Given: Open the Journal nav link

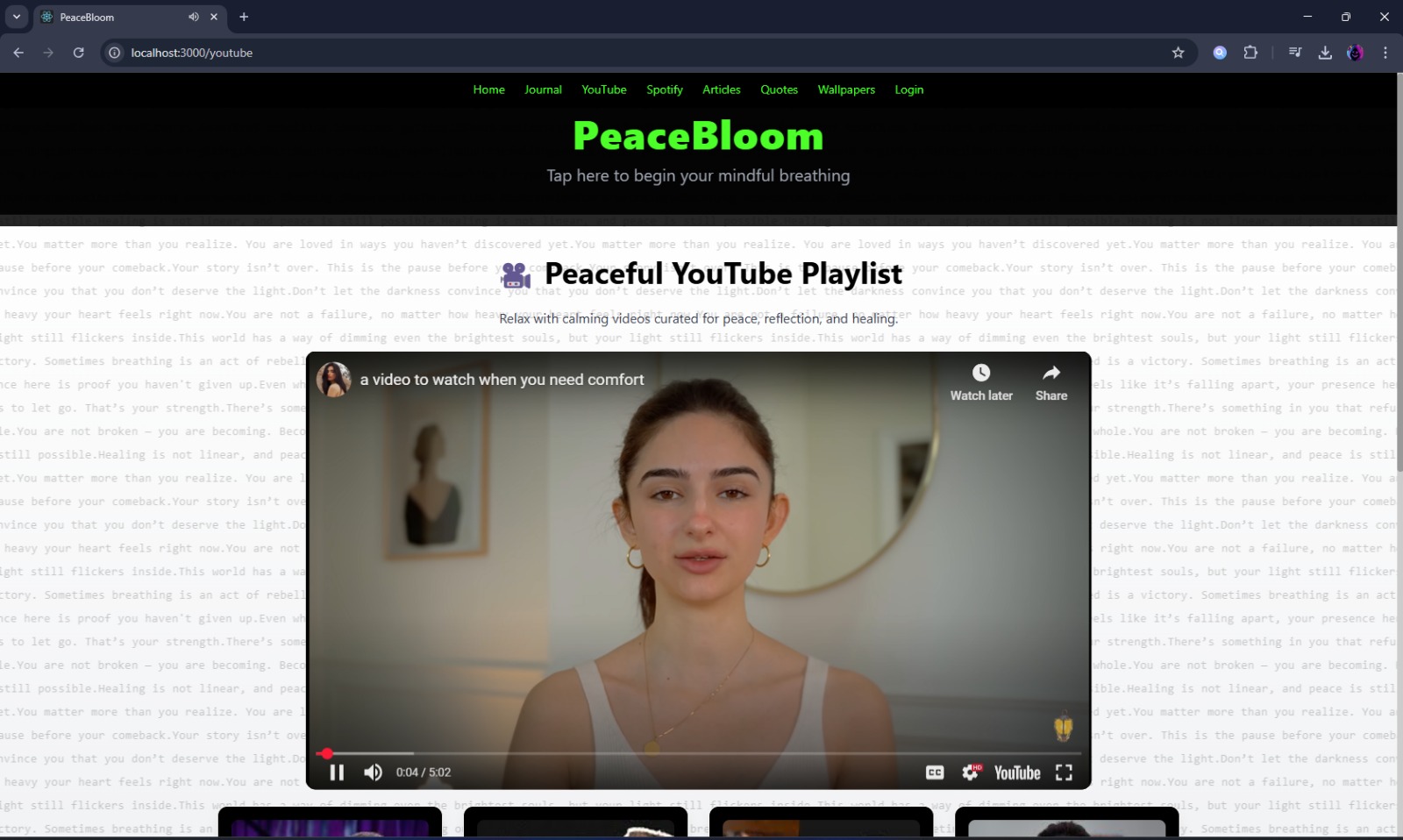Looking at the screenshot, I should pos(543,89).
